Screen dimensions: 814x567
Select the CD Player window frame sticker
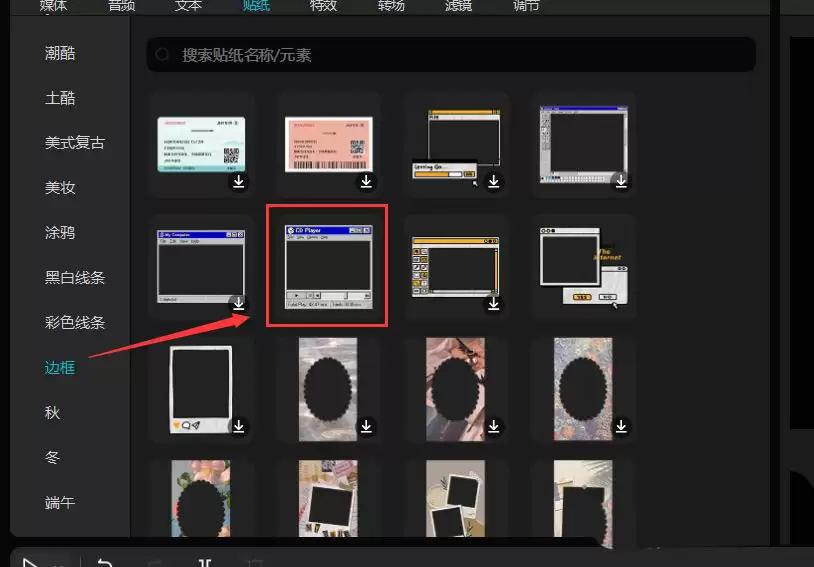coord(328,266)
